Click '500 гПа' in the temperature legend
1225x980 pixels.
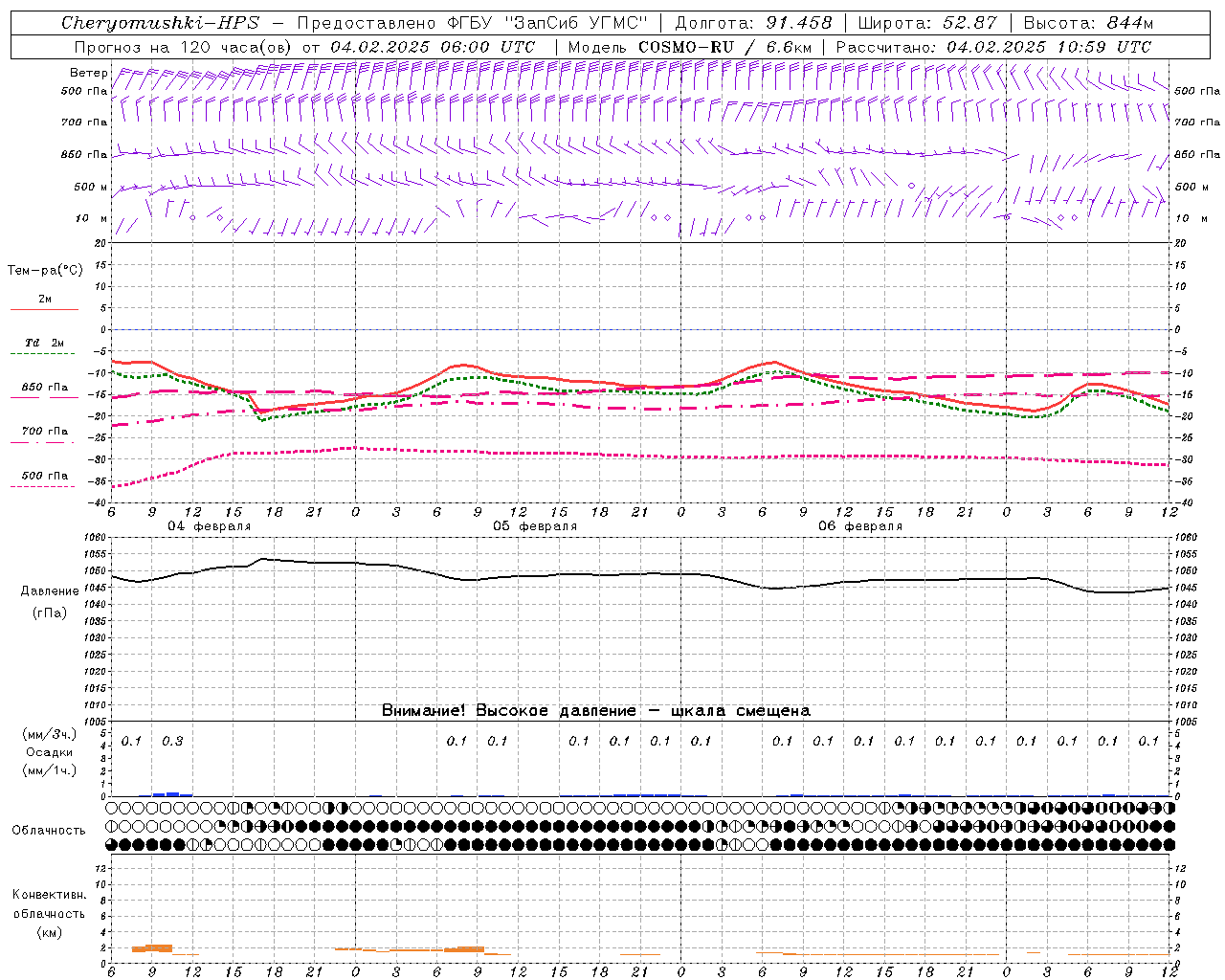point(45,476)
